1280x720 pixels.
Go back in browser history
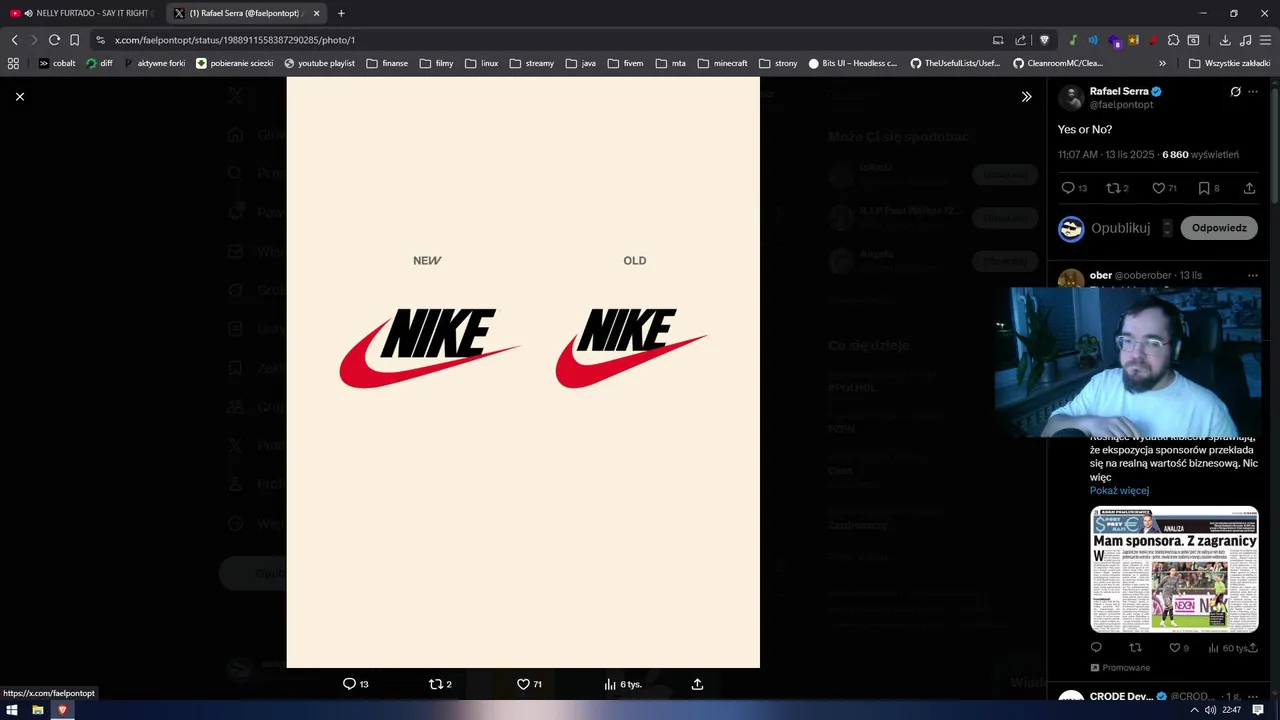click(14, 40)
